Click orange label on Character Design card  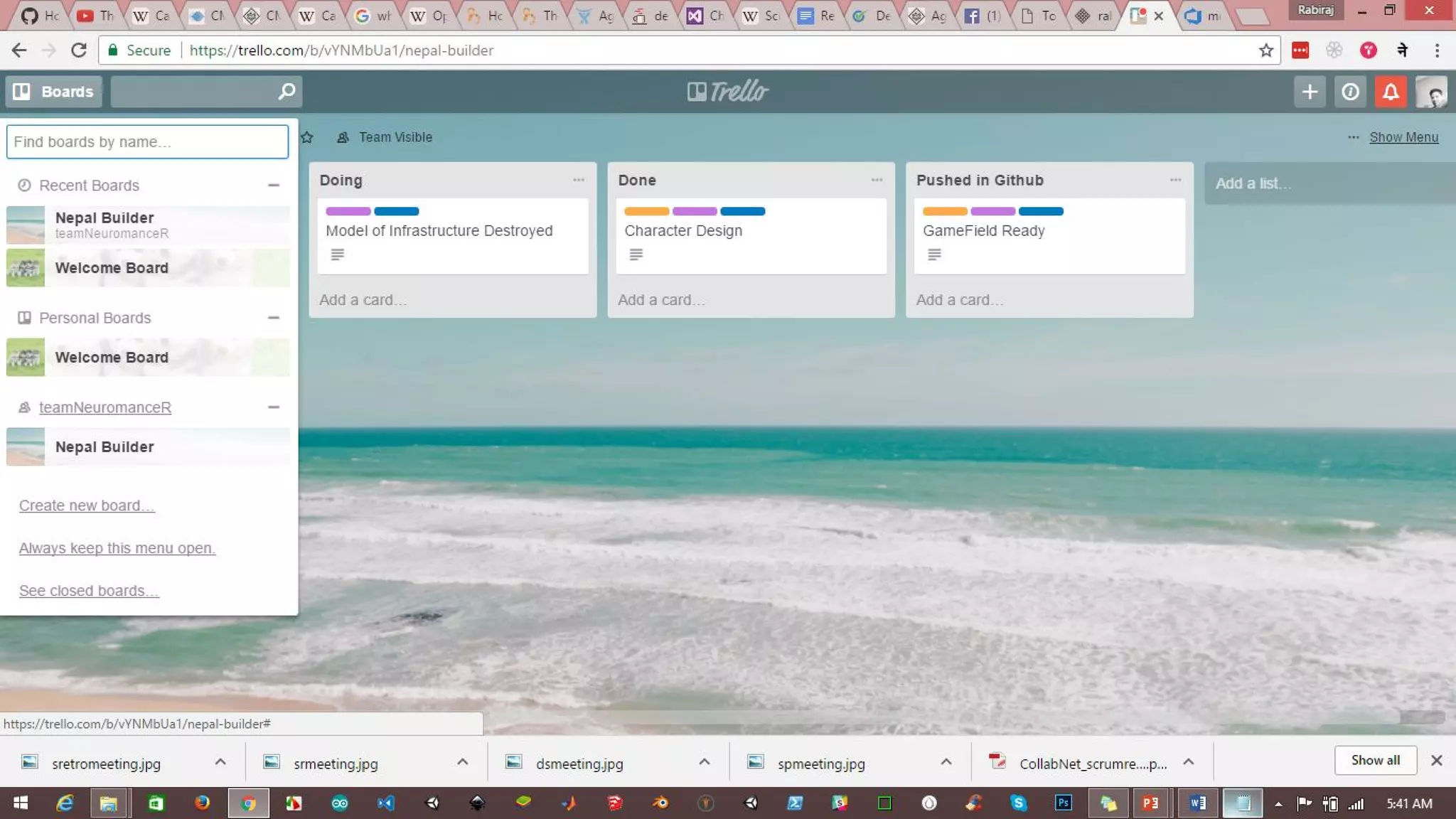646,211
